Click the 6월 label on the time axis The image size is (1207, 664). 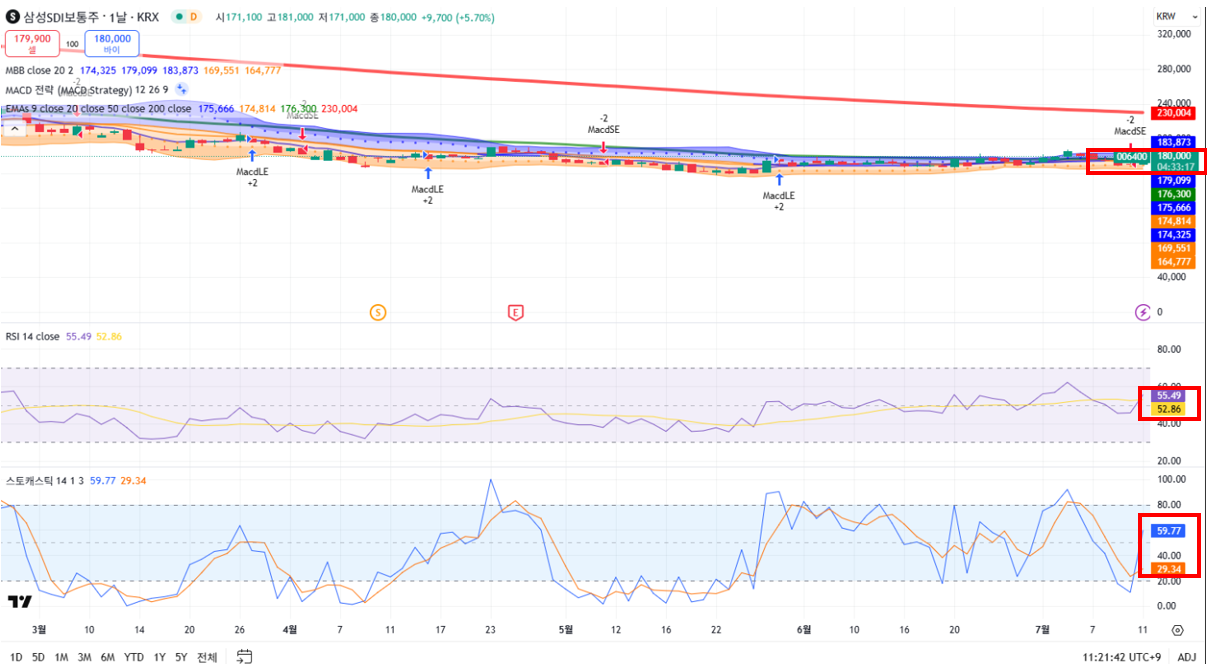point(804,630)
